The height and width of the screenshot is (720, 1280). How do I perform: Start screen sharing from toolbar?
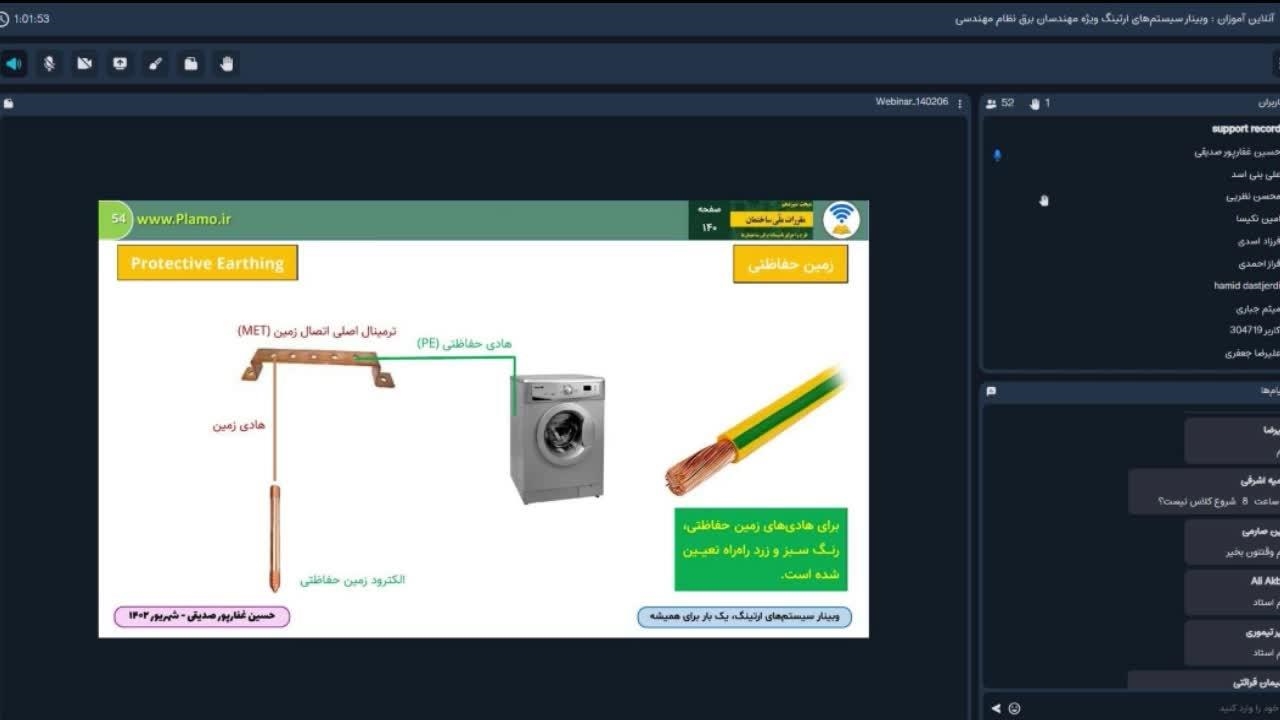120,64
